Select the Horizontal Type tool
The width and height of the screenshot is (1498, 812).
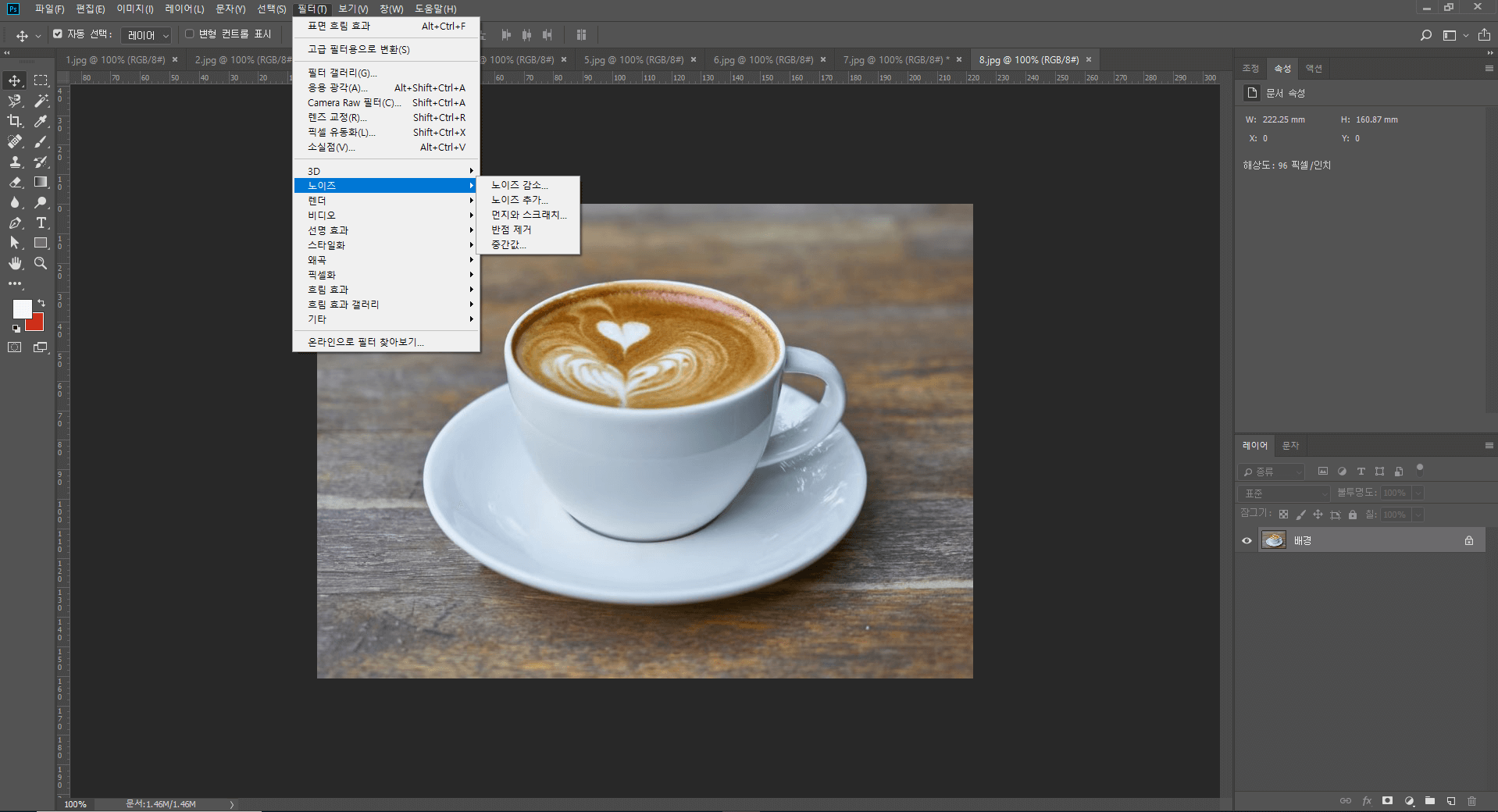[x=41, y=223]
